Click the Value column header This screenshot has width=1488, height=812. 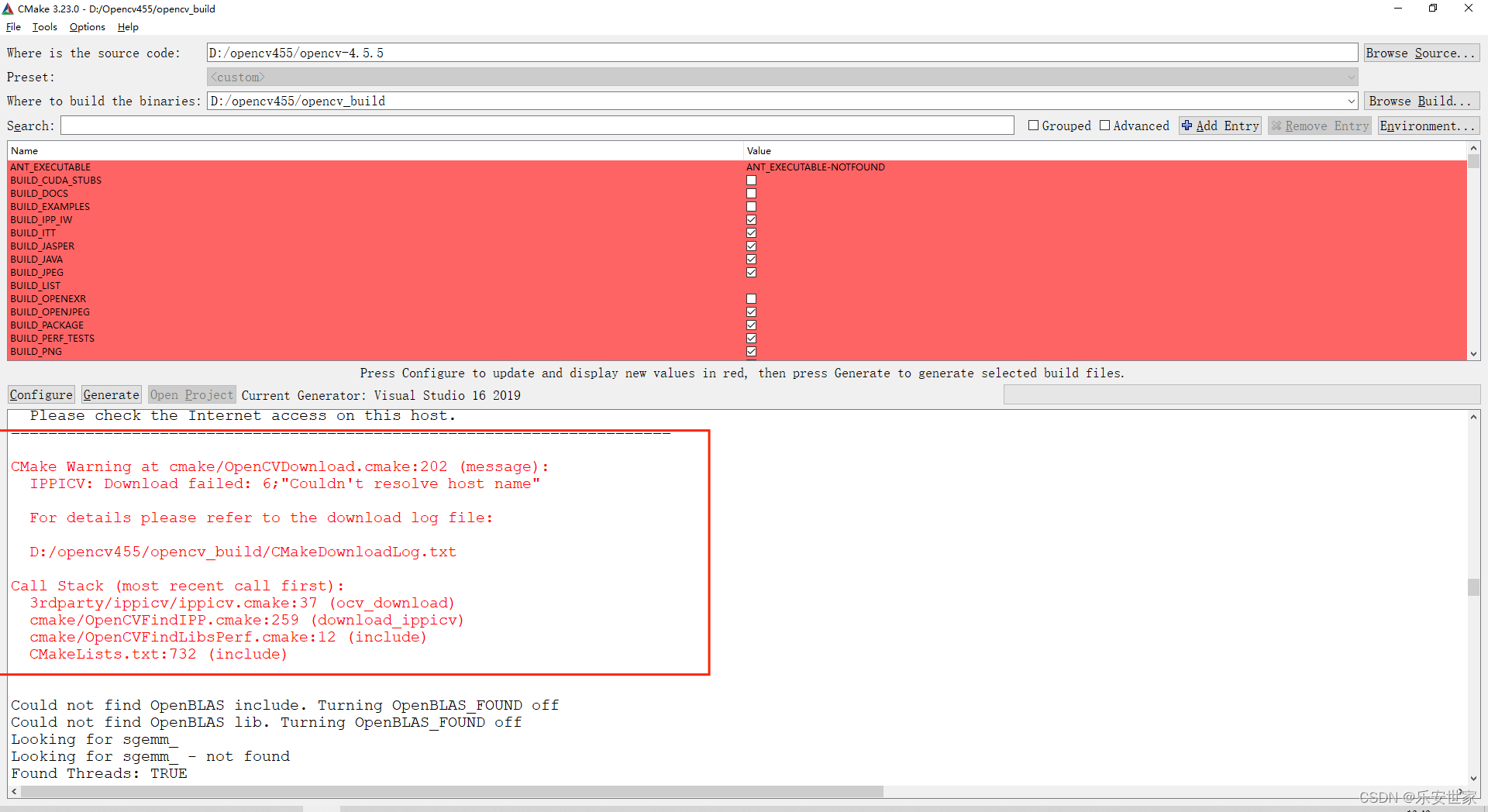pos(1105,151)
